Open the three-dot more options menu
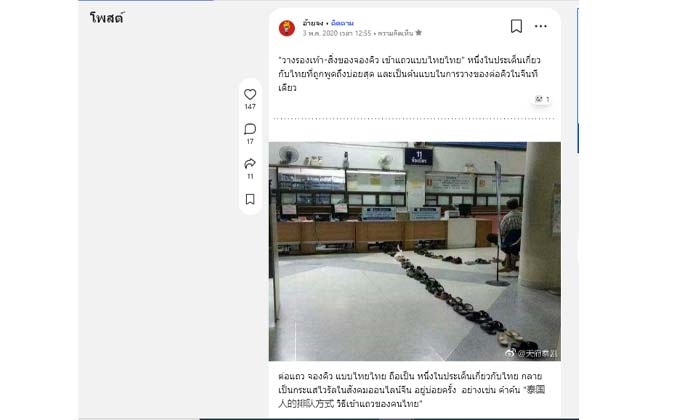This screenshot has height=420, width=675. coord(541,26)
